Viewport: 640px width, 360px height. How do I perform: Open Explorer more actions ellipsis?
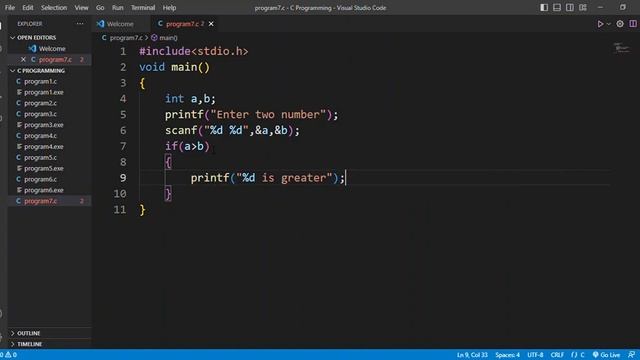[80, 24]
